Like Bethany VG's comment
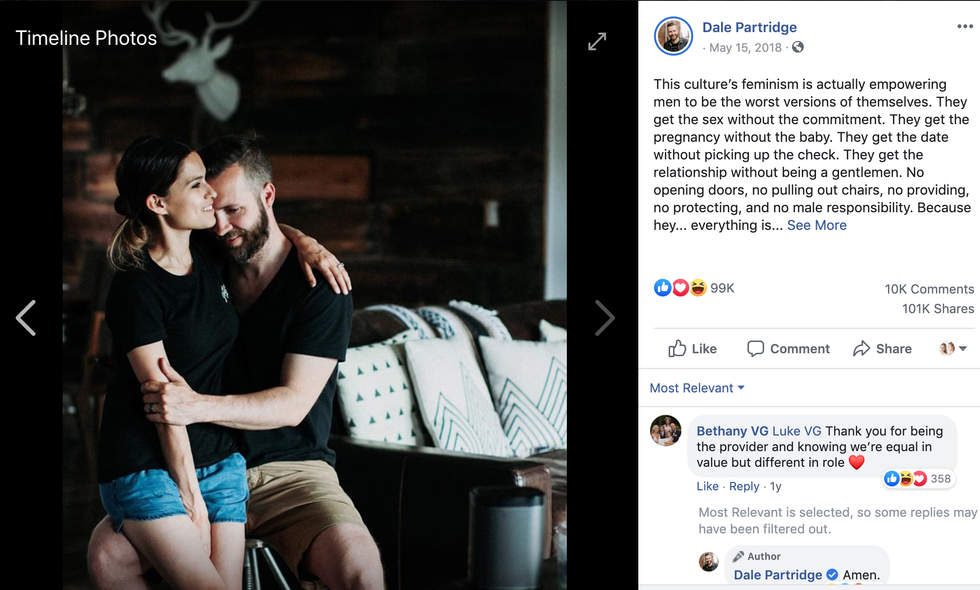The image size is (980, 590). (707, 486)
